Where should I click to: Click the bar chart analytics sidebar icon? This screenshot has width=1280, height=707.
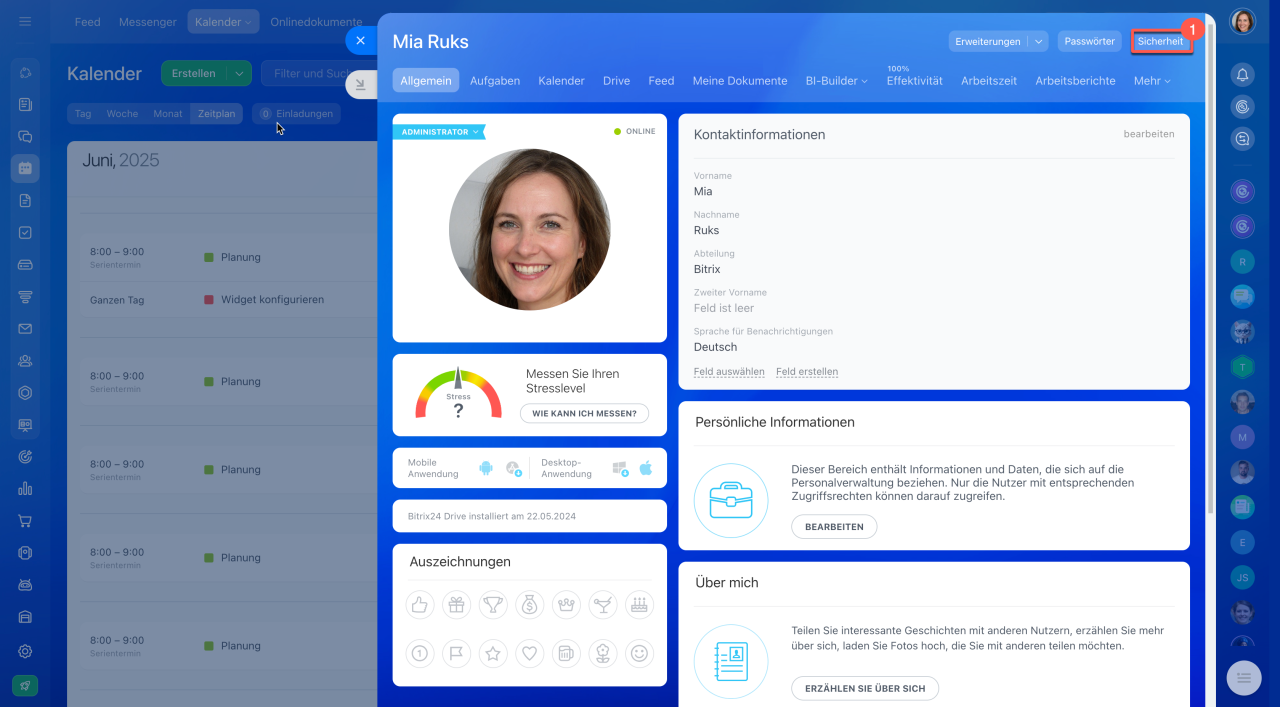[25, 488]
